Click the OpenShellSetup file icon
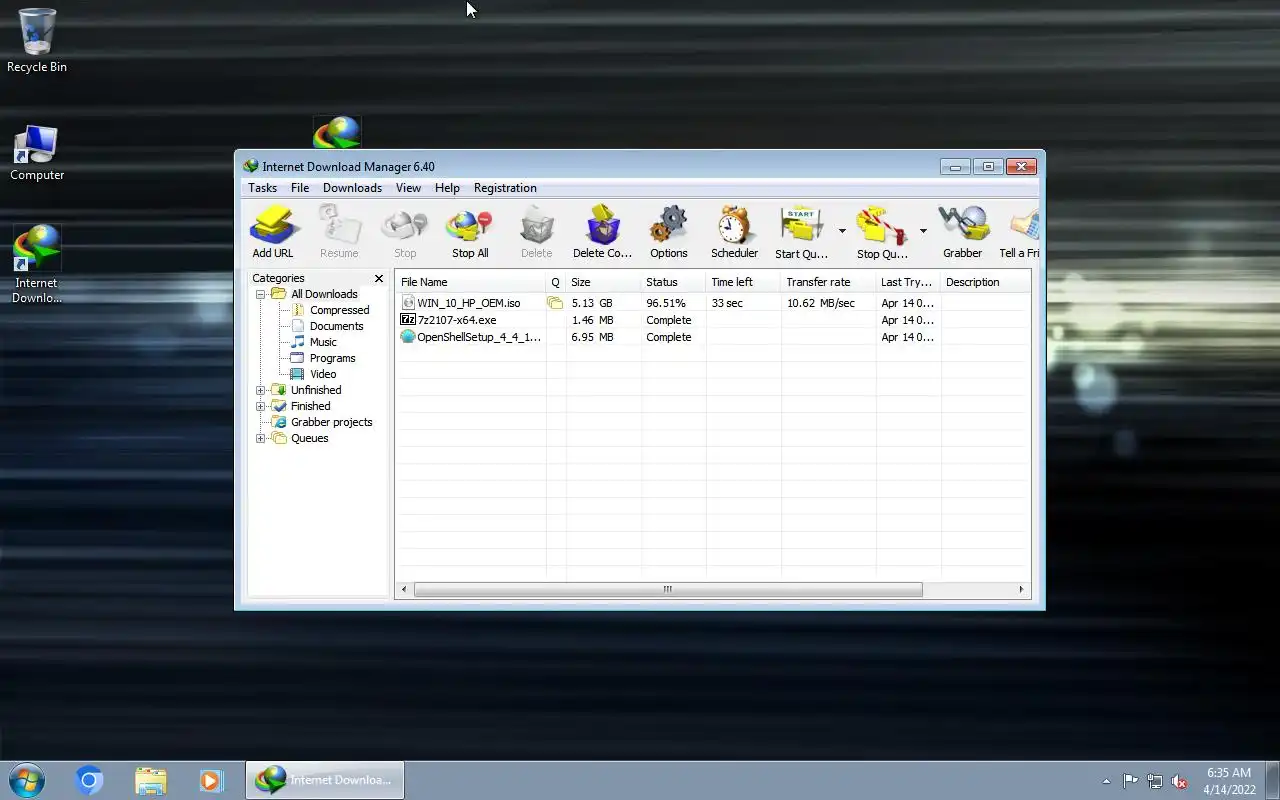The image size is (1280, 800). pos(407,337)
